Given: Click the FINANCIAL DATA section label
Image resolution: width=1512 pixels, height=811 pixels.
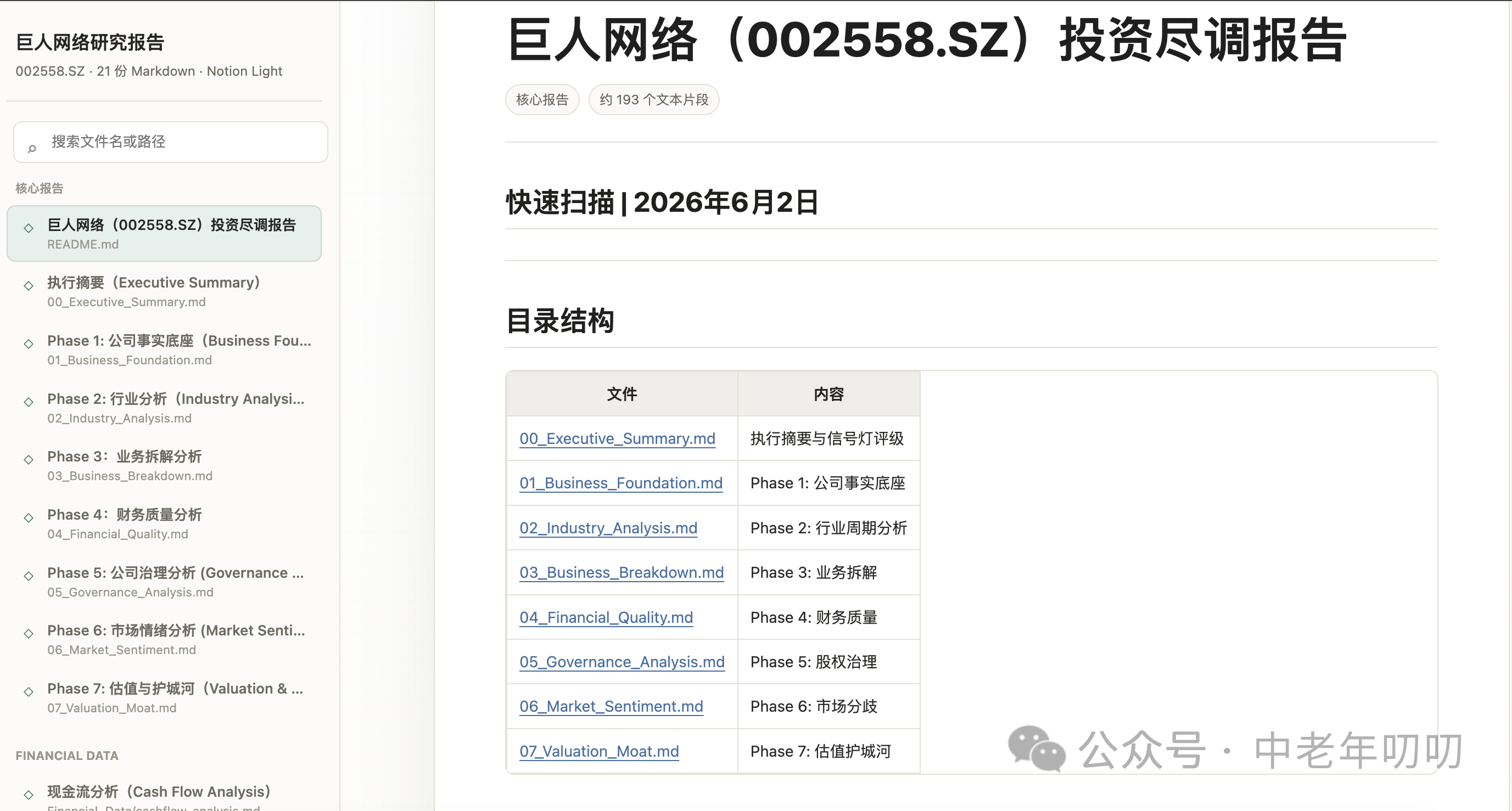Looking at the screenshot, I should click(67, 756).
